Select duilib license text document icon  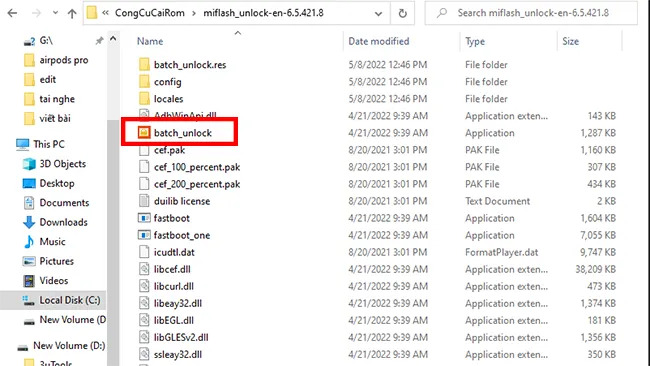click(144, 201)
